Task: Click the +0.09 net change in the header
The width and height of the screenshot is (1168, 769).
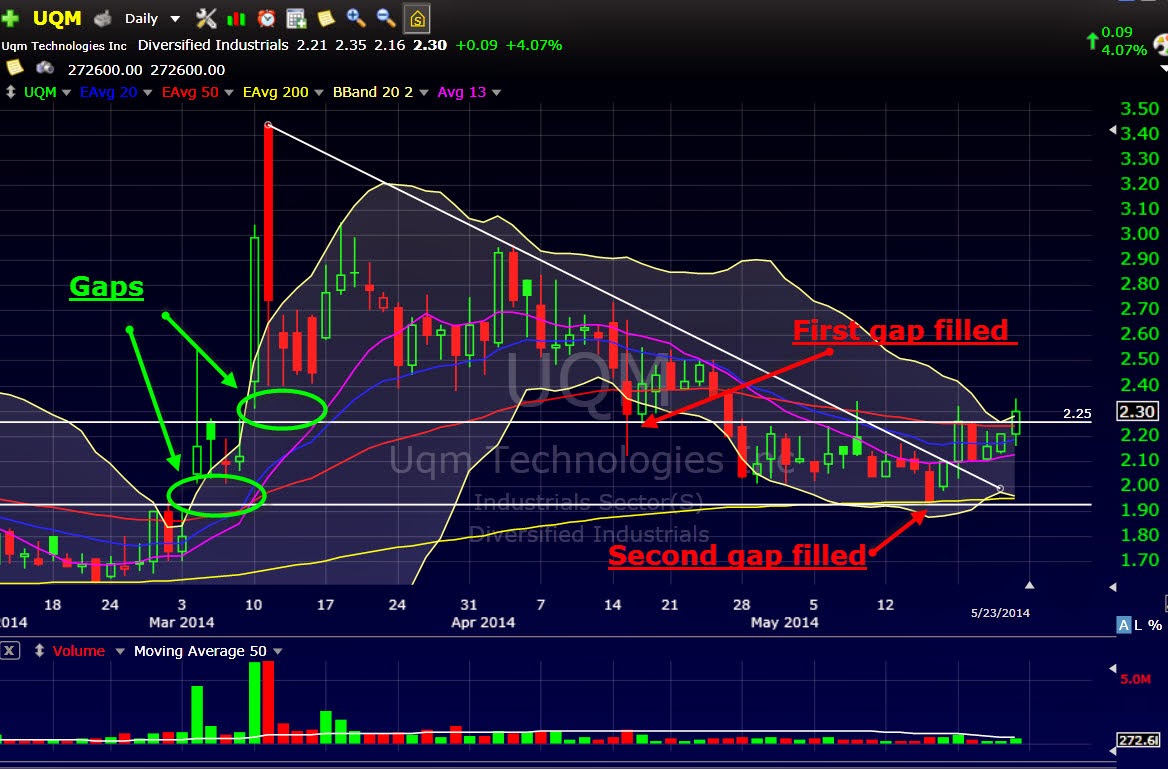Action: (476, 45)
